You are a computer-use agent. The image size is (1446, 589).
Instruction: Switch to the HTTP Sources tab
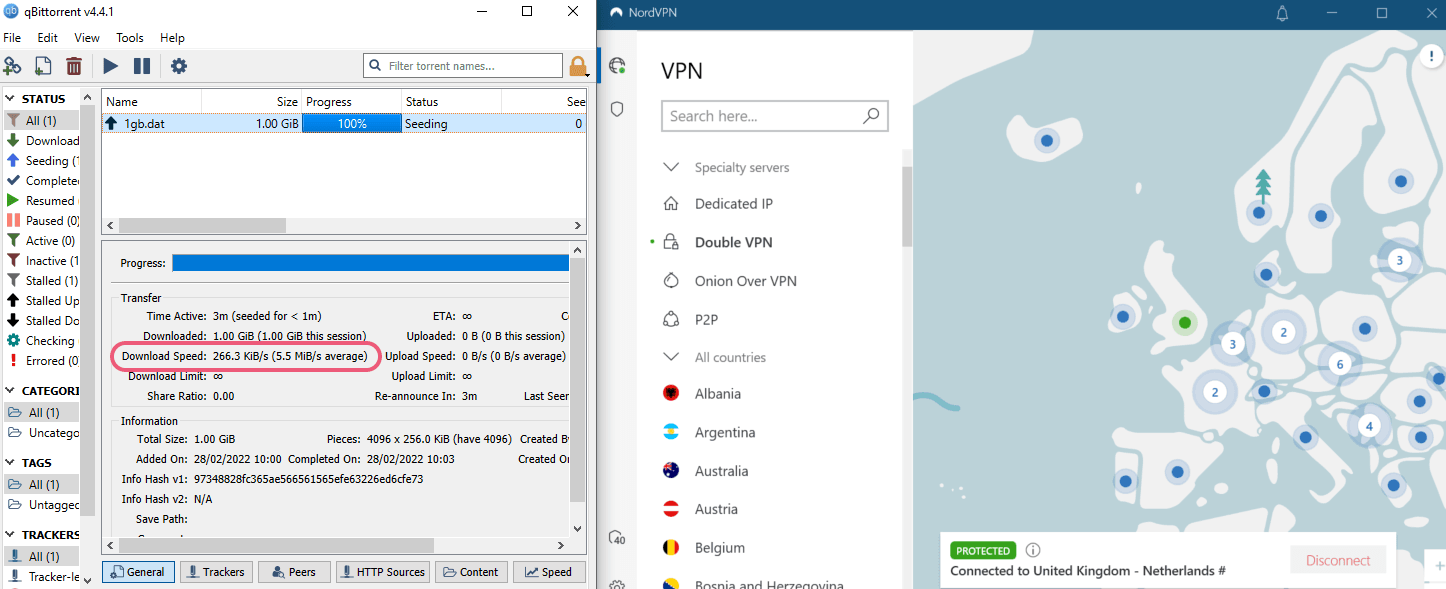pos(382,572)
